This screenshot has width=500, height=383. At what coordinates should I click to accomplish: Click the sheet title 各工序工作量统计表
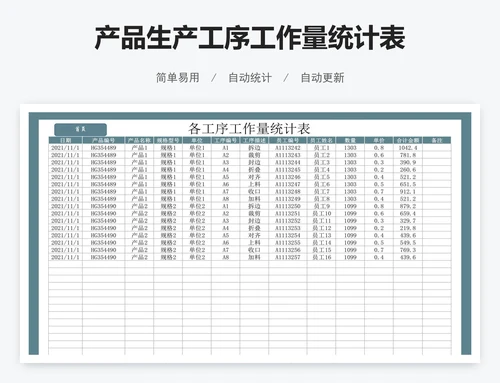249,128
